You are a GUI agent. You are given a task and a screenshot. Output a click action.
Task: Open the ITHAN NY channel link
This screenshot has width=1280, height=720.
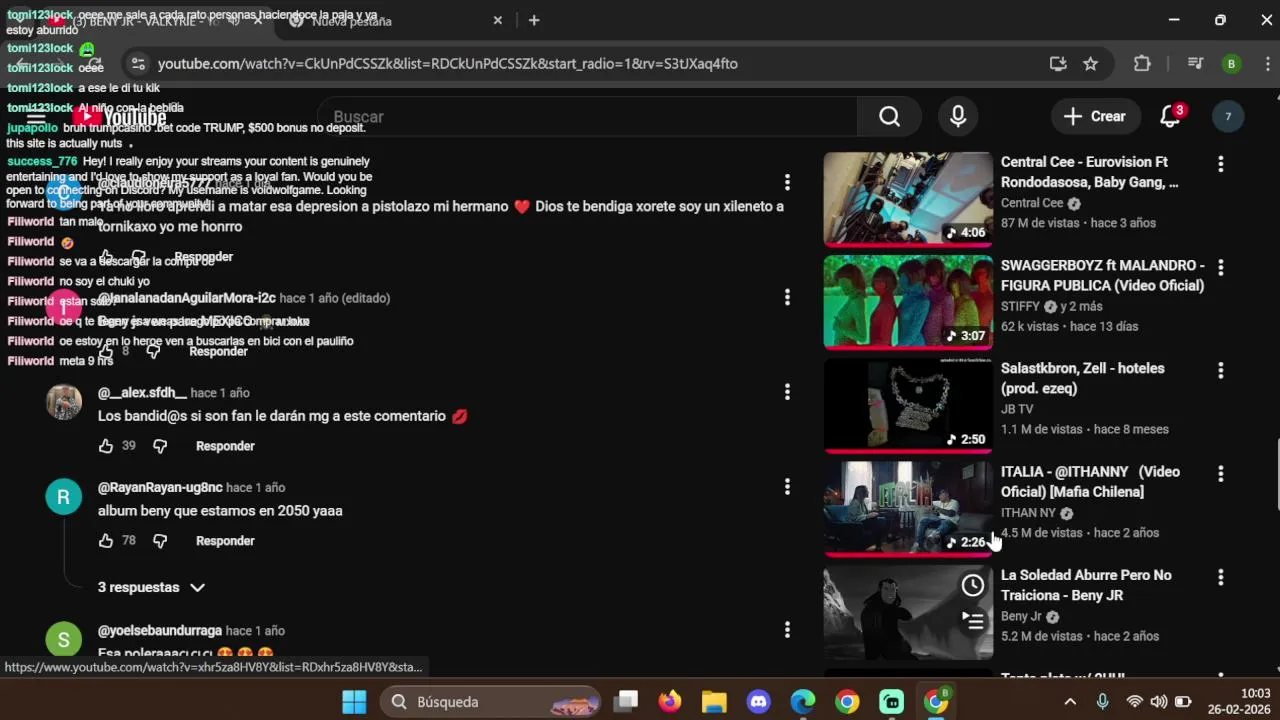(1028, 513)
